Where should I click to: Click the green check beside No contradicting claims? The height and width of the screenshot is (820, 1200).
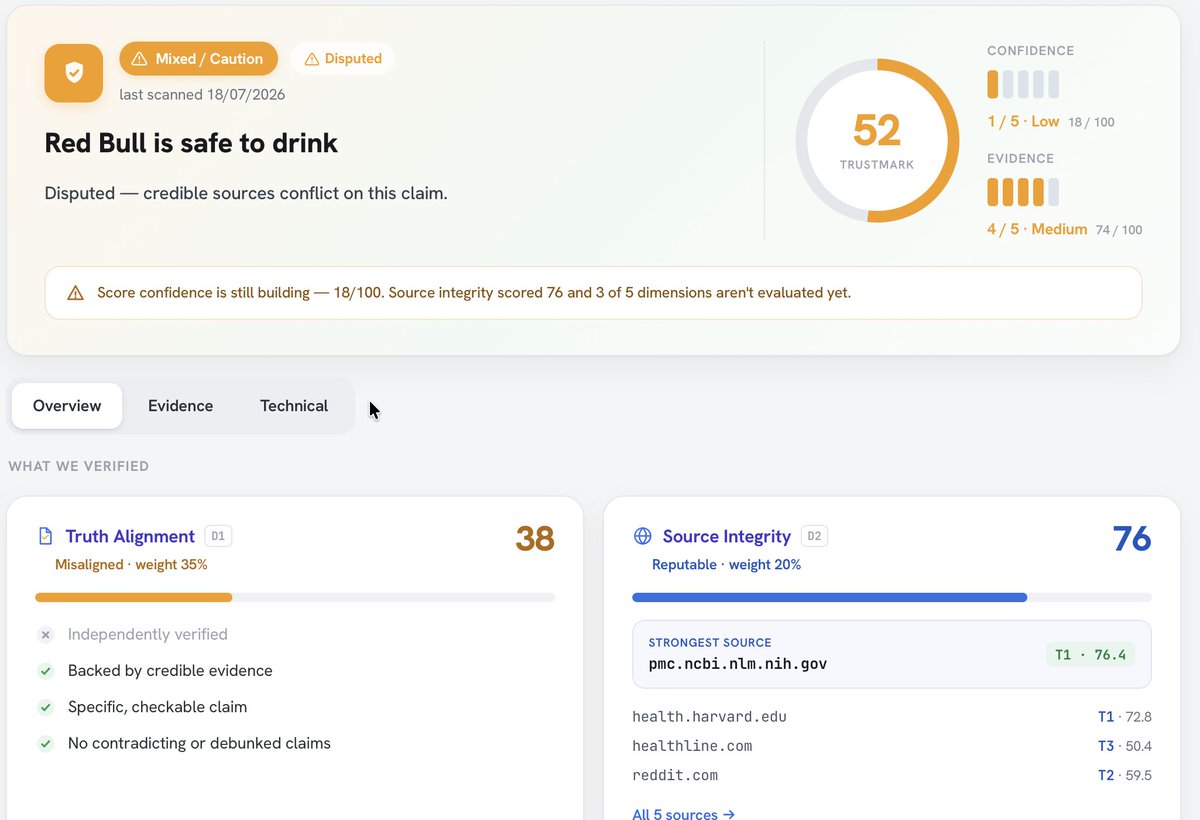(45, 744)
